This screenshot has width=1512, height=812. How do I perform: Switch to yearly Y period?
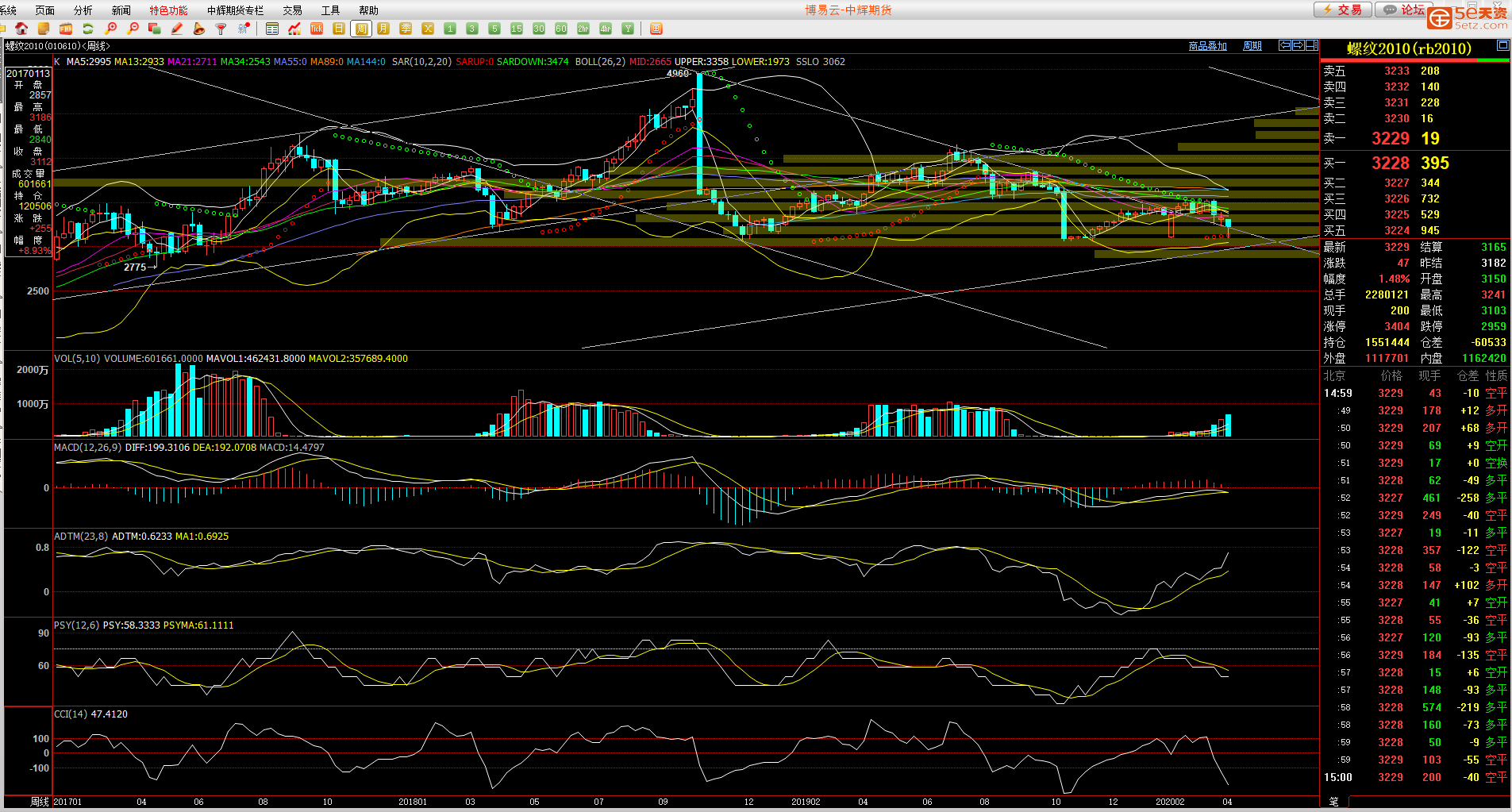point(628,29)
